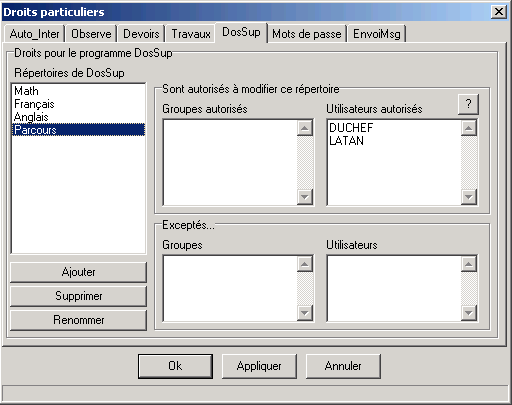Click the Supprimer button
The image size is (512, 405).
(x=78, y=296)
